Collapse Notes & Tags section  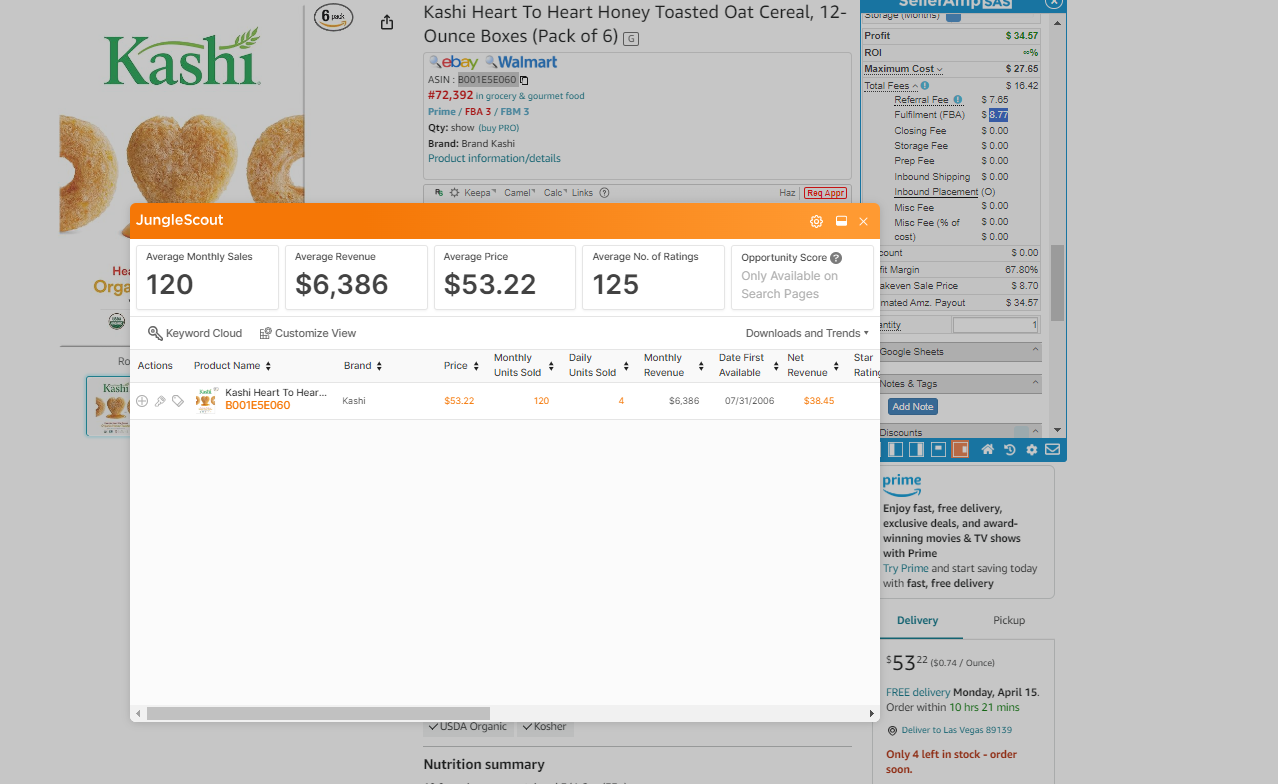[x=1034, y=383]
